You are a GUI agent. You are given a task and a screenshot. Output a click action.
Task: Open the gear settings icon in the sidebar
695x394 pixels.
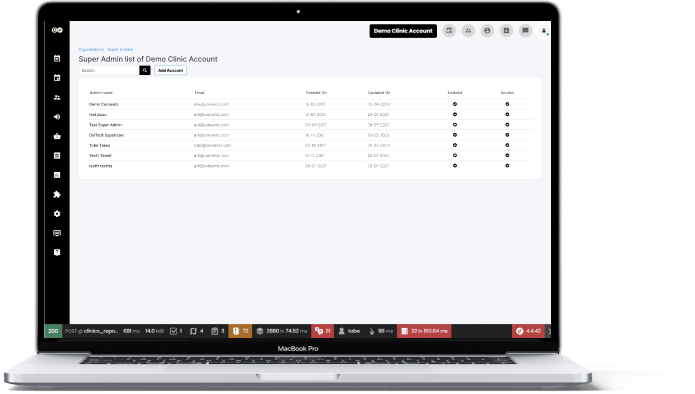pos(57,214)
